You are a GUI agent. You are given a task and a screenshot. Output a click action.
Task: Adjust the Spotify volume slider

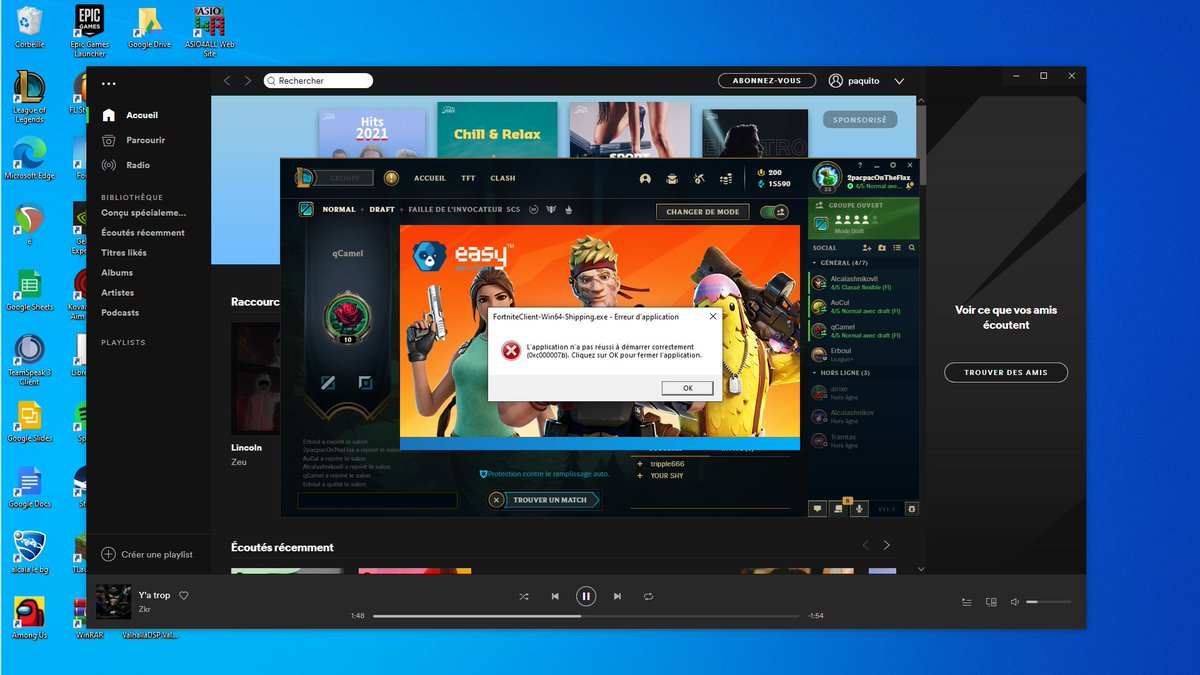click(x=1048, y=602)
